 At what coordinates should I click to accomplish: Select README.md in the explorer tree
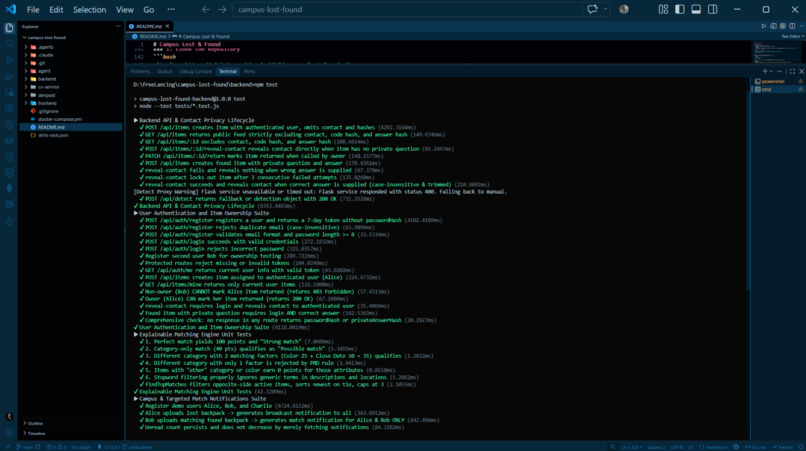71,127
